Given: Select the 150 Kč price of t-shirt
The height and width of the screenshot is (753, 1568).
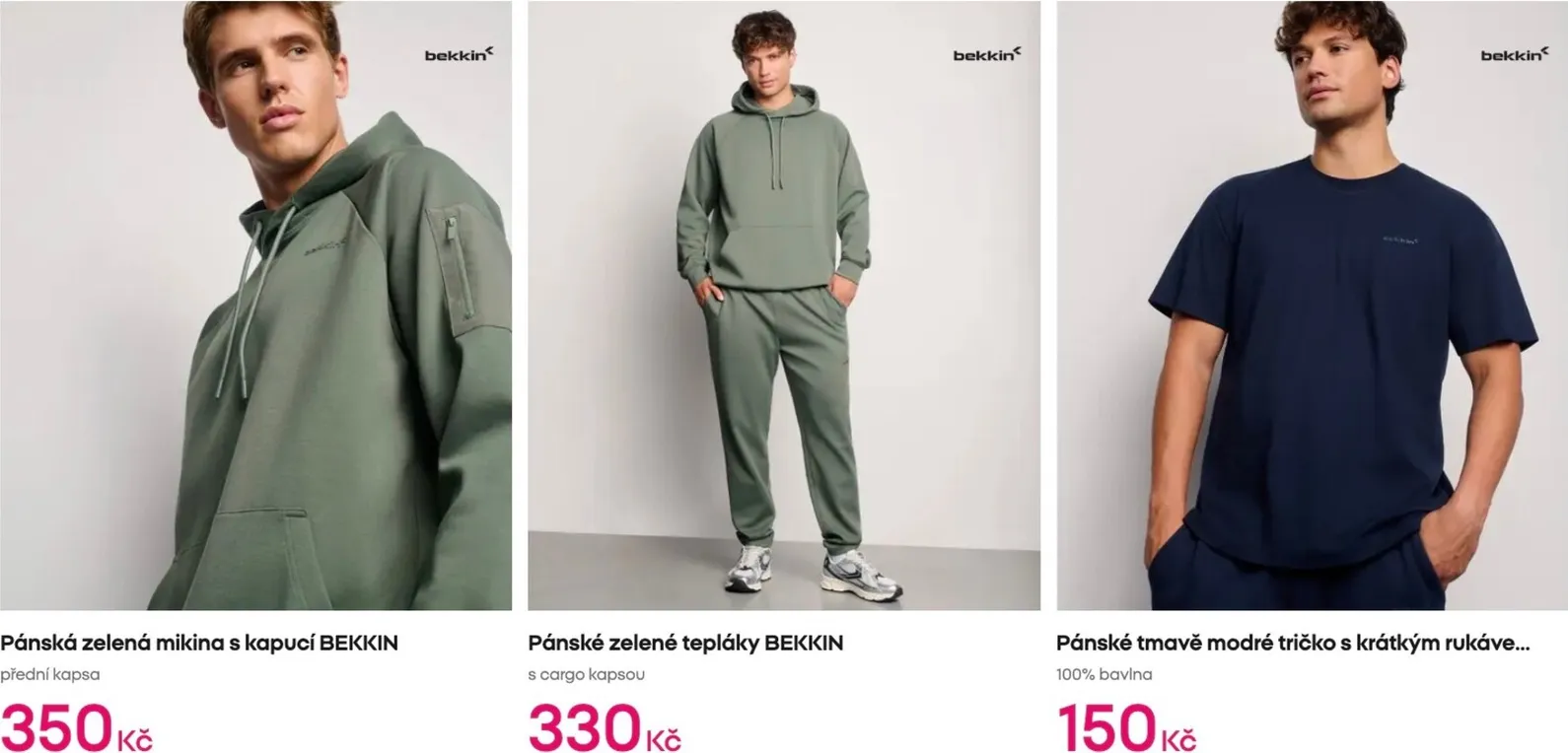Looking at the screenshot, I should (x=1126, y=727).
